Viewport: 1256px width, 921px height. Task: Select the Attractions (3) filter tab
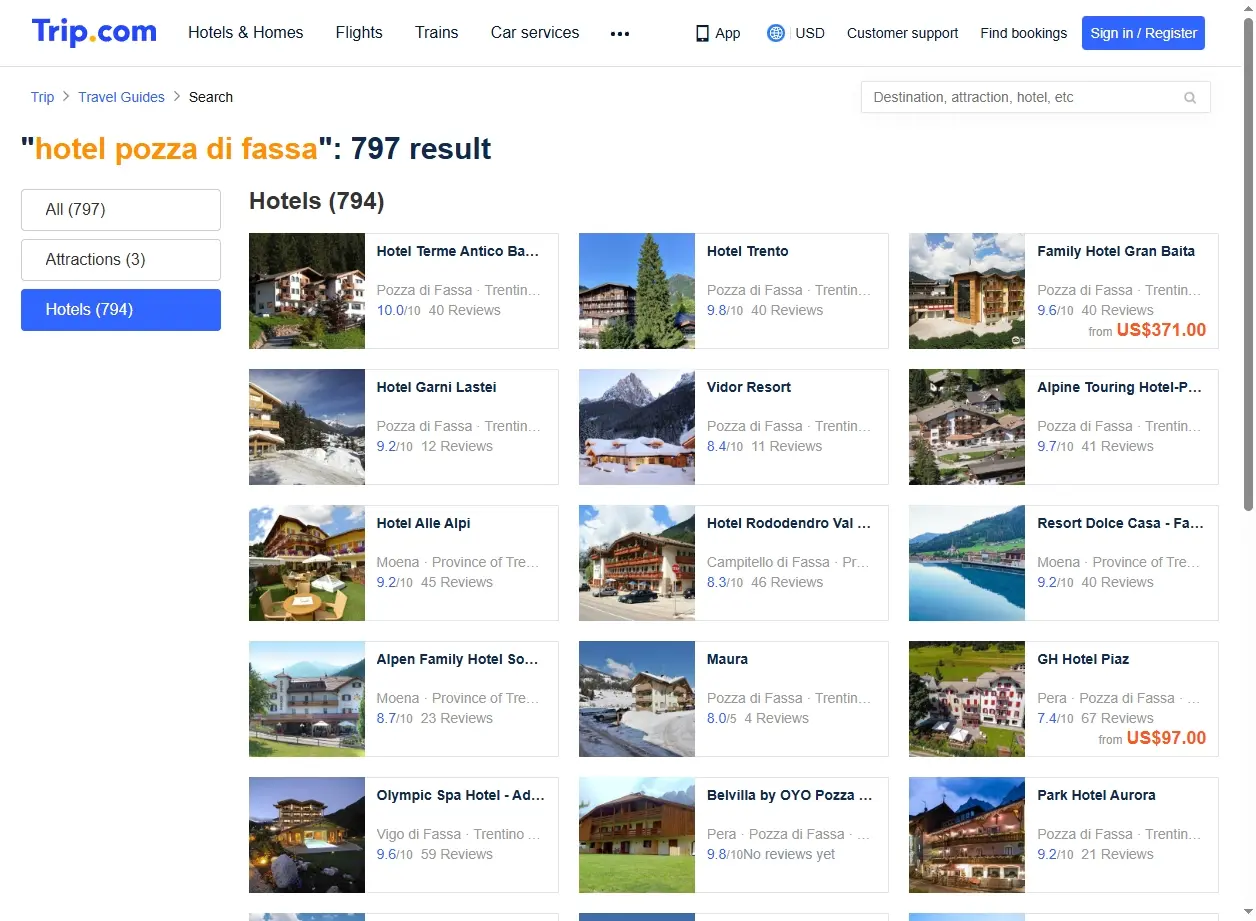[121, 260]
